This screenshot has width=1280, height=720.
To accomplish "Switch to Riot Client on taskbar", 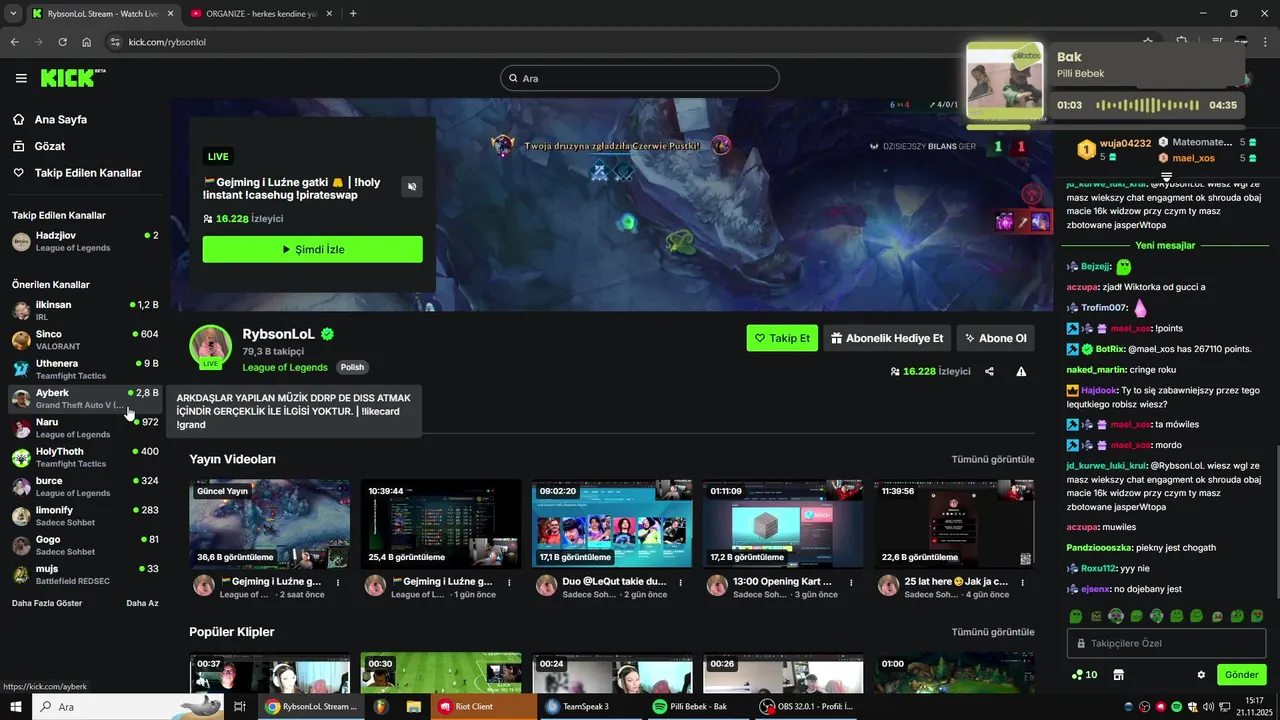I will 483,706.
